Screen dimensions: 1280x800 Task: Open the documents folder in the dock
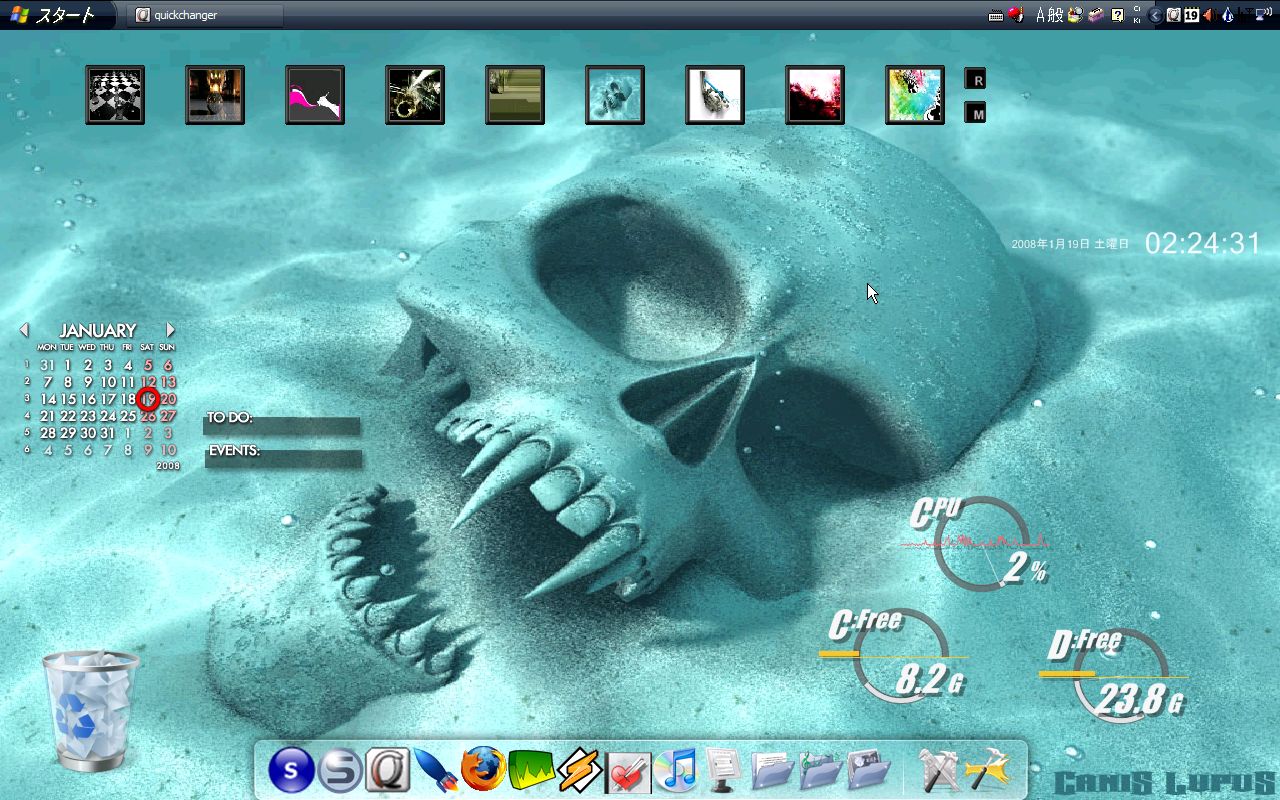(x=773, y=770)
